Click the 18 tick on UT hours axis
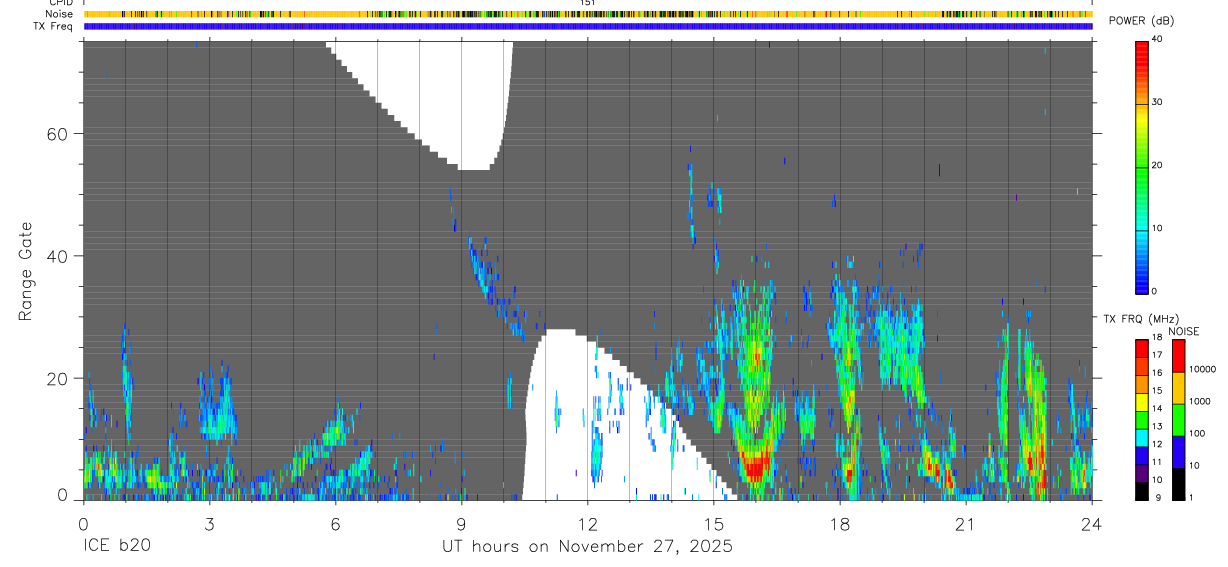The image size is (1228, 567). point(840,523)
